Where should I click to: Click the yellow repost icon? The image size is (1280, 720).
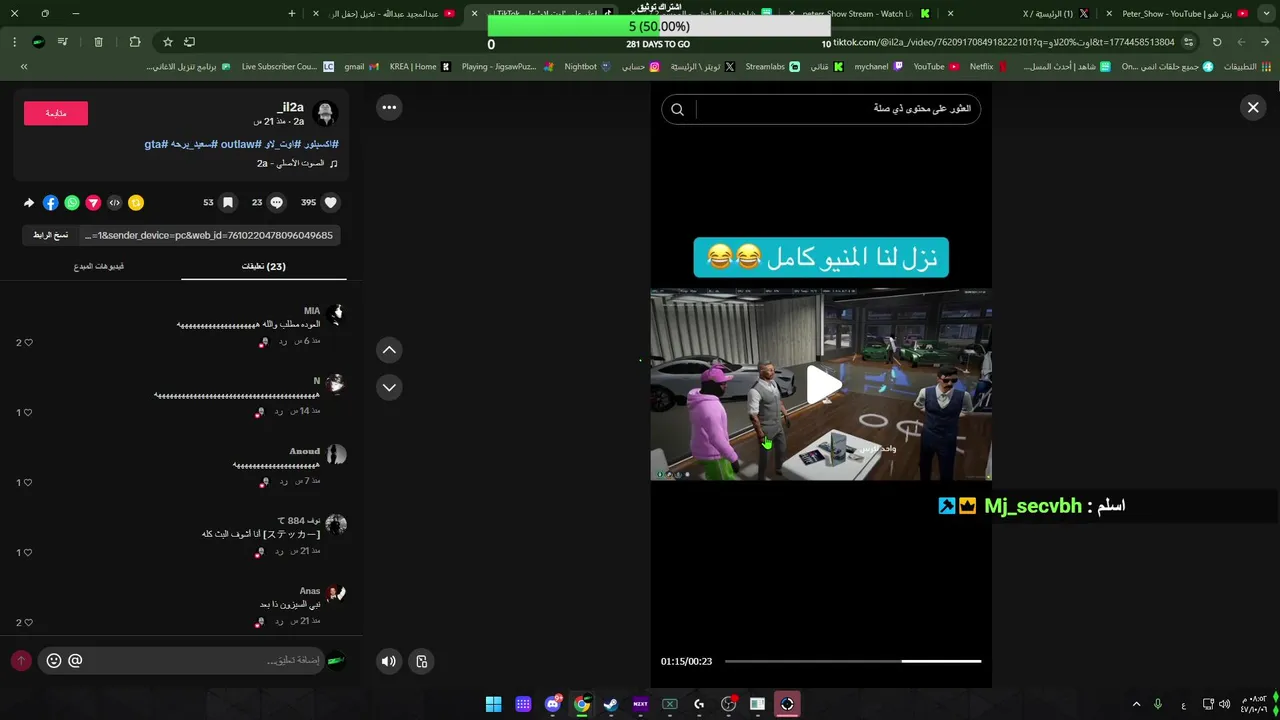pos(136,203)
